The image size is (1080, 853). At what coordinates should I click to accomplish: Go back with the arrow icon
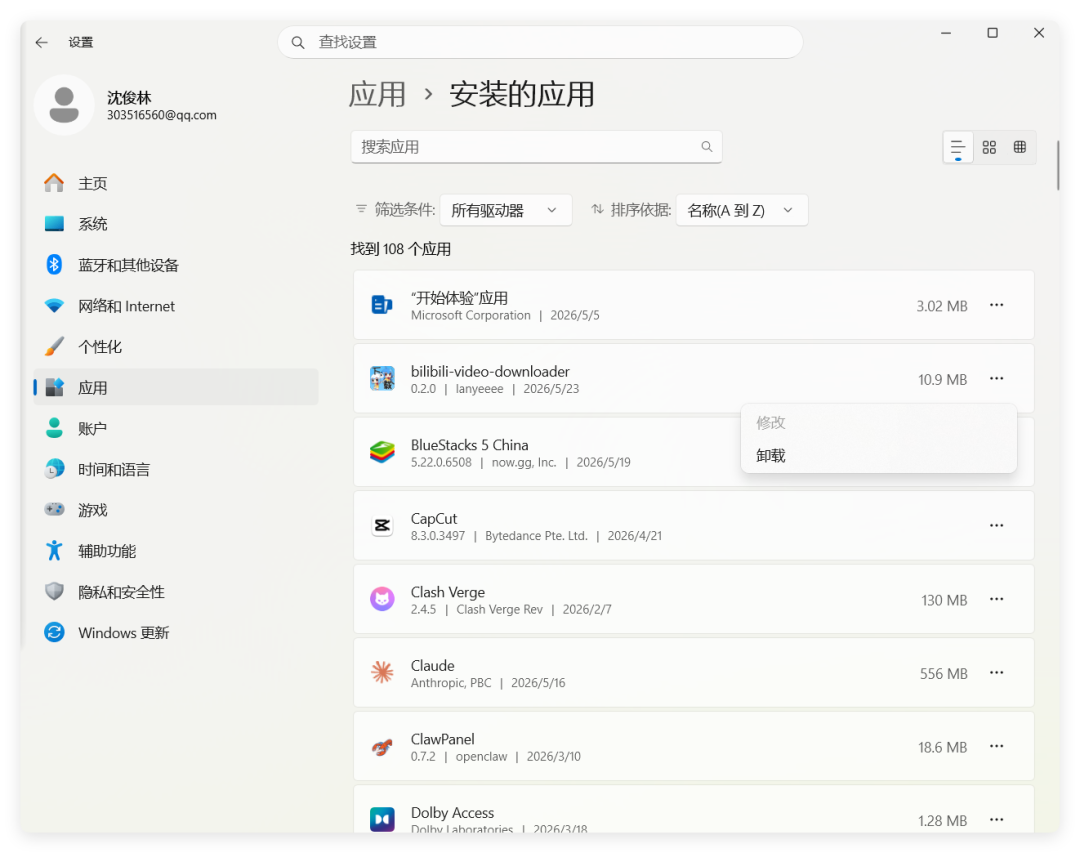41,42
